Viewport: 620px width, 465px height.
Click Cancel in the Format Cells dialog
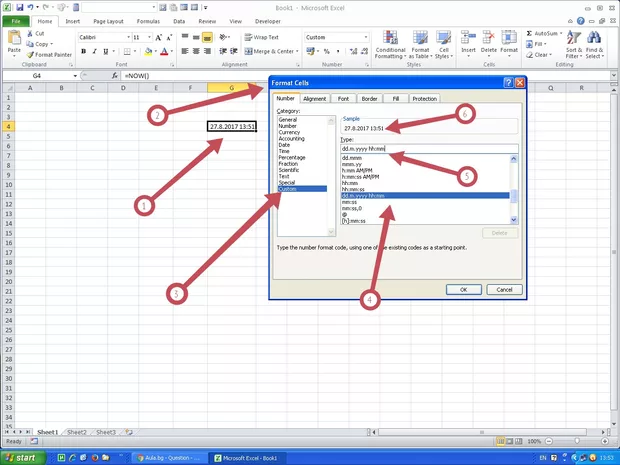tap(505, 289)
